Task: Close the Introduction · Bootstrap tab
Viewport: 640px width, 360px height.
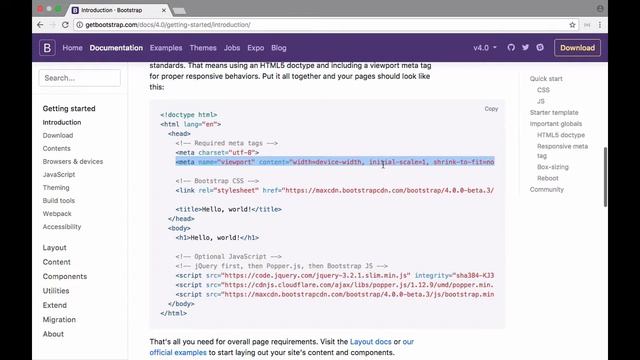Action: tap(164, 10)
